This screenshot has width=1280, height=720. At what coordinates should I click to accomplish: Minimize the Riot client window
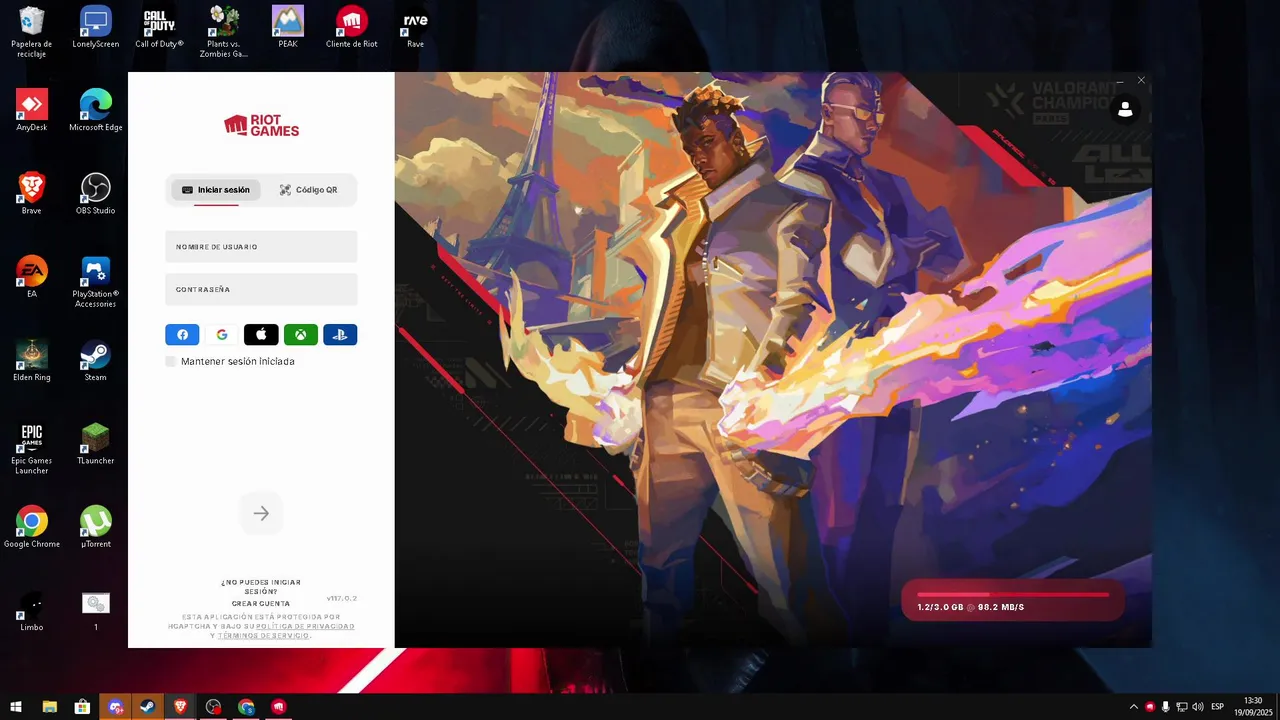pyautogui.click(x=1120, y=80)
